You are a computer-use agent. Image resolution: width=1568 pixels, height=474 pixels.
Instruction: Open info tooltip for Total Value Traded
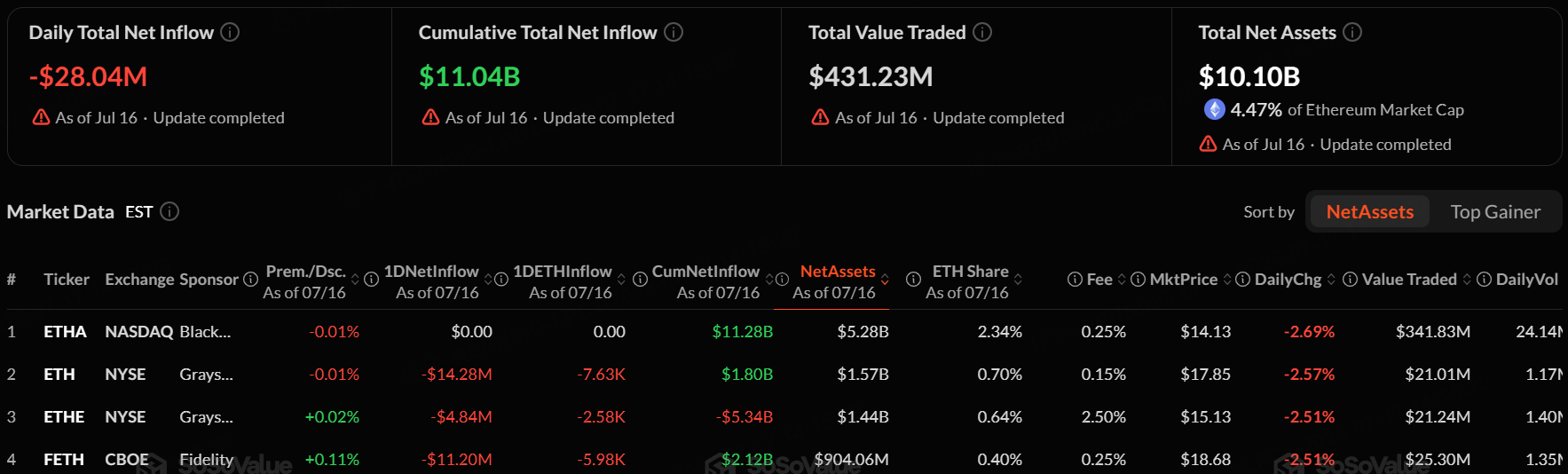982,32
